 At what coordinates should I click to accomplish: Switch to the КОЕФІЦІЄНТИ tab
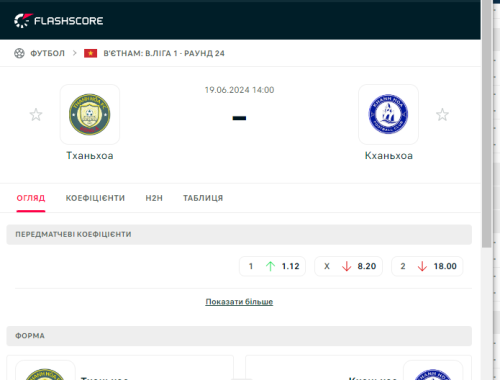click(95, 198)
